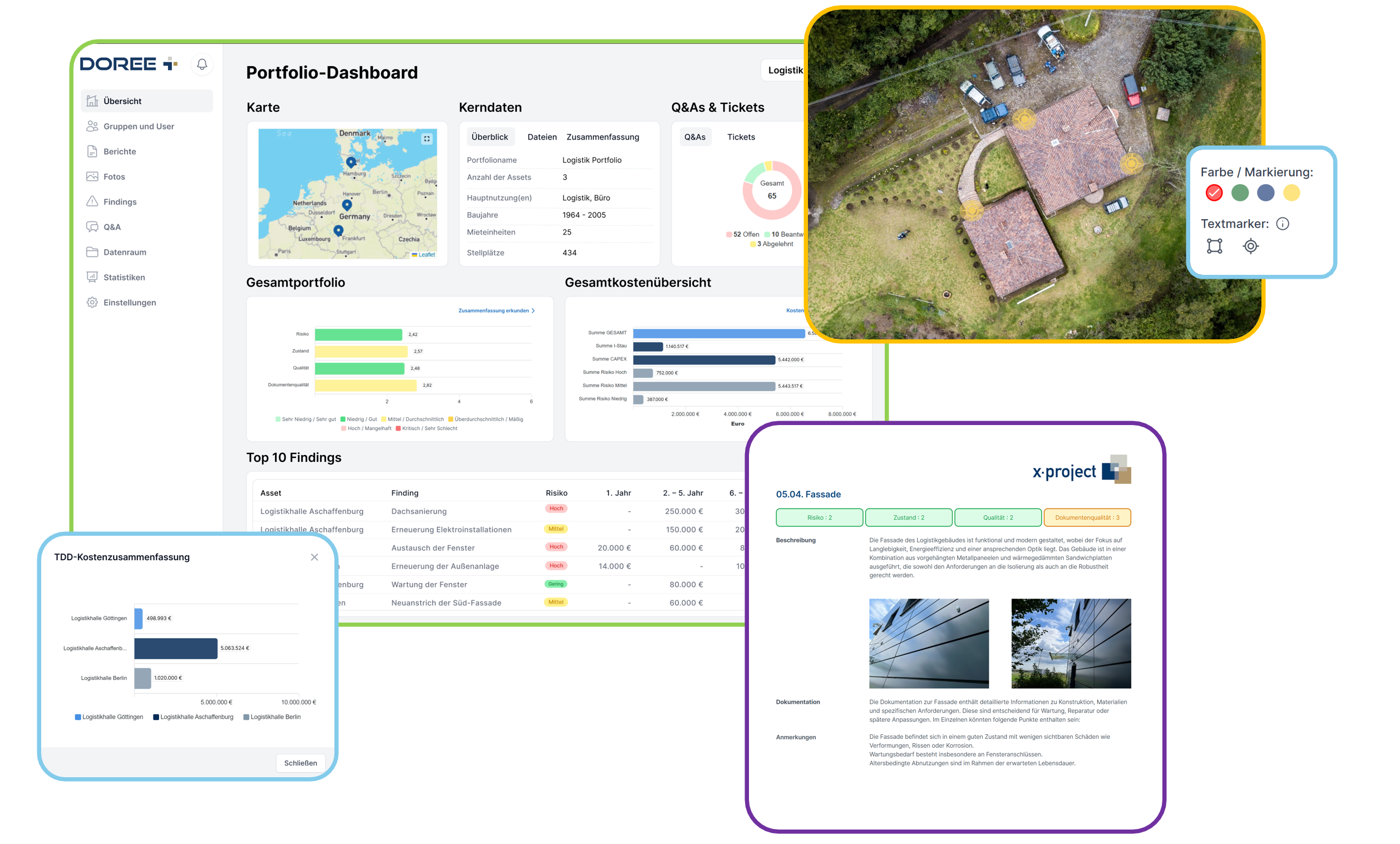Screen dimensions: 1400x844
Task: Open the Logistik portfolio dropdown
Action: pos(784,70)
